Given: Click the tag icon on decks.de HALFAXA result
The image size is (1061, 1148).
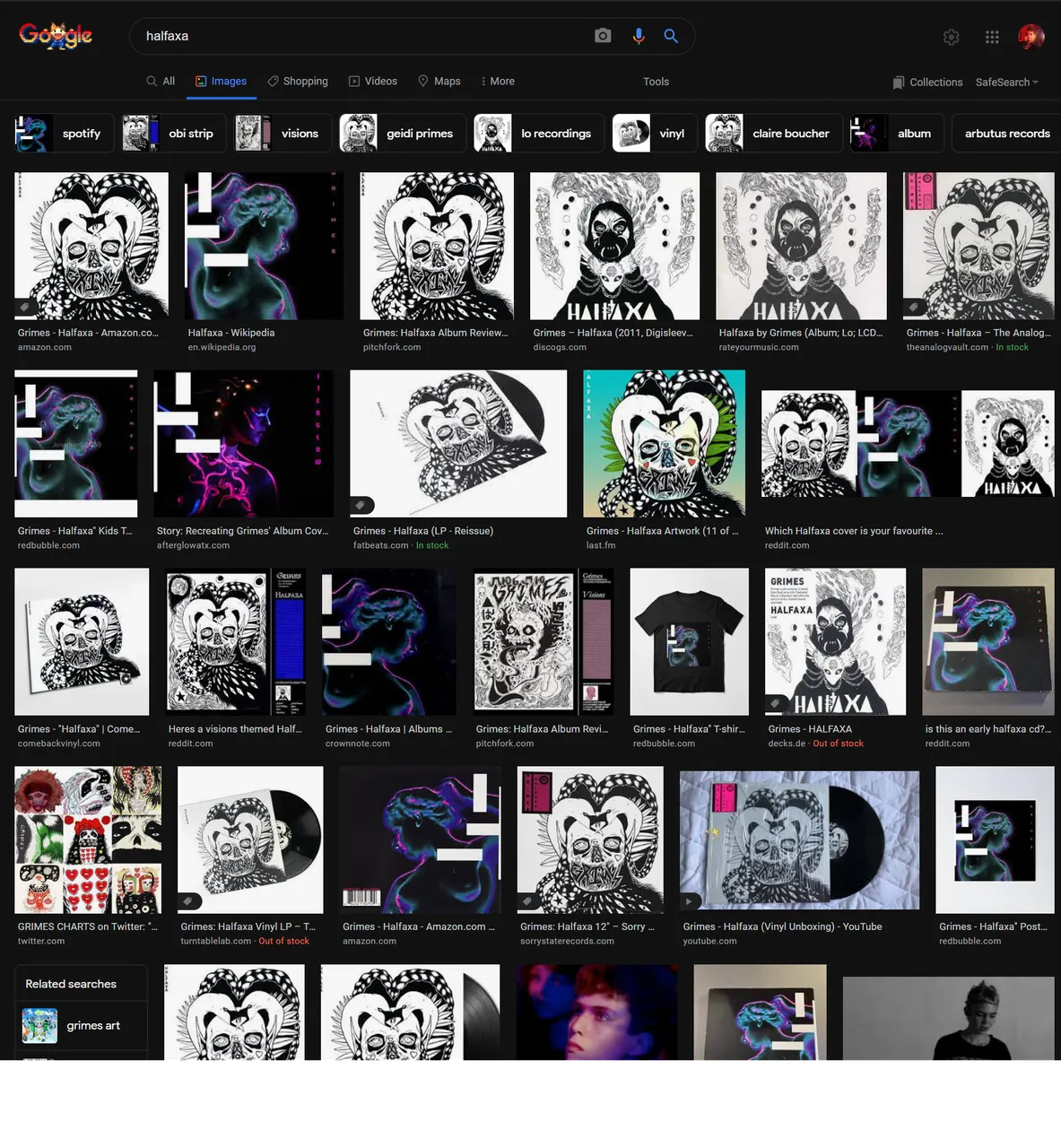Looking at the screenshot, I should 775,703.
